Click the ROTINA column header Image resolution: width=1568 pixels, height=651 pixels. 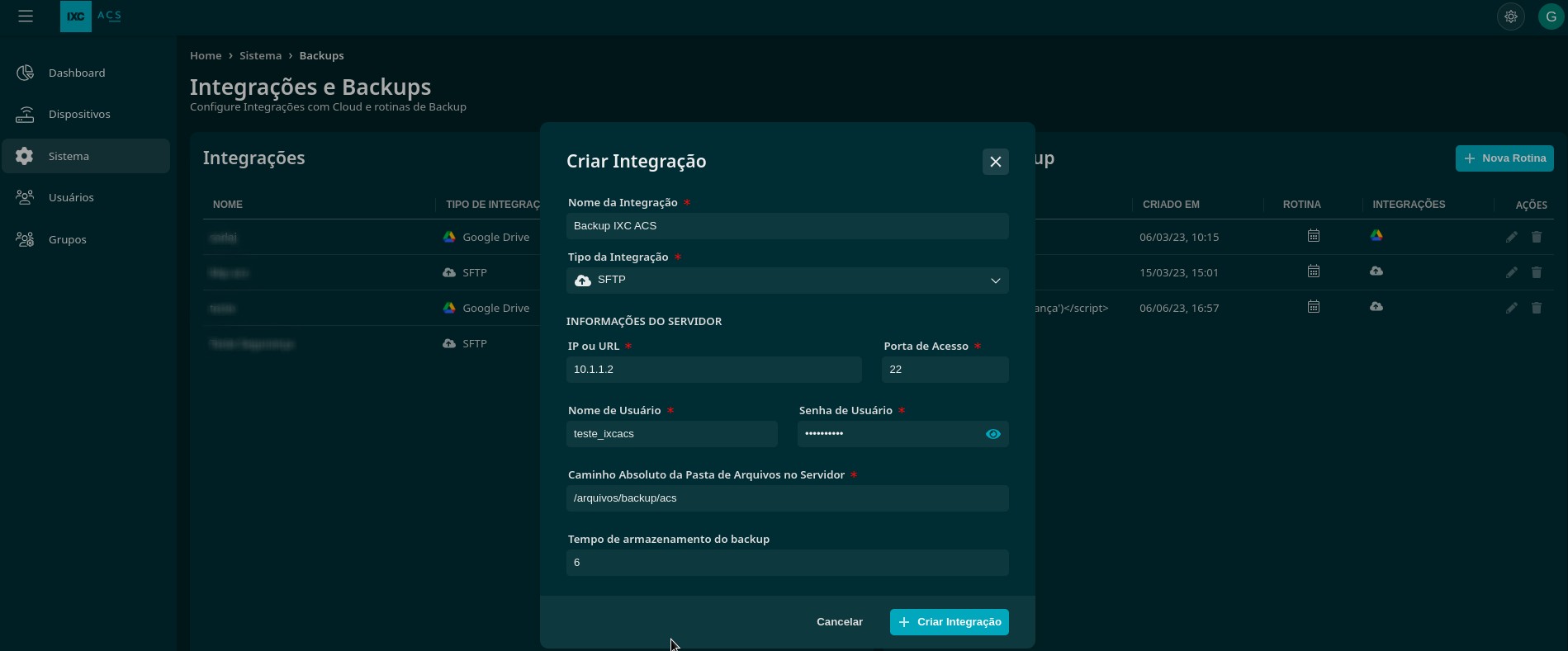(1302, 205)
